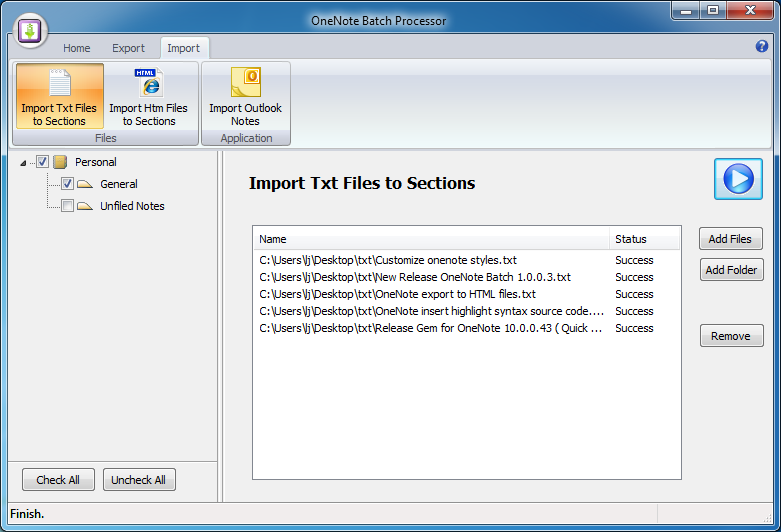Collapse the Personal notebook tree node
The width and height of the screenshot is (781, 532).
23,163
